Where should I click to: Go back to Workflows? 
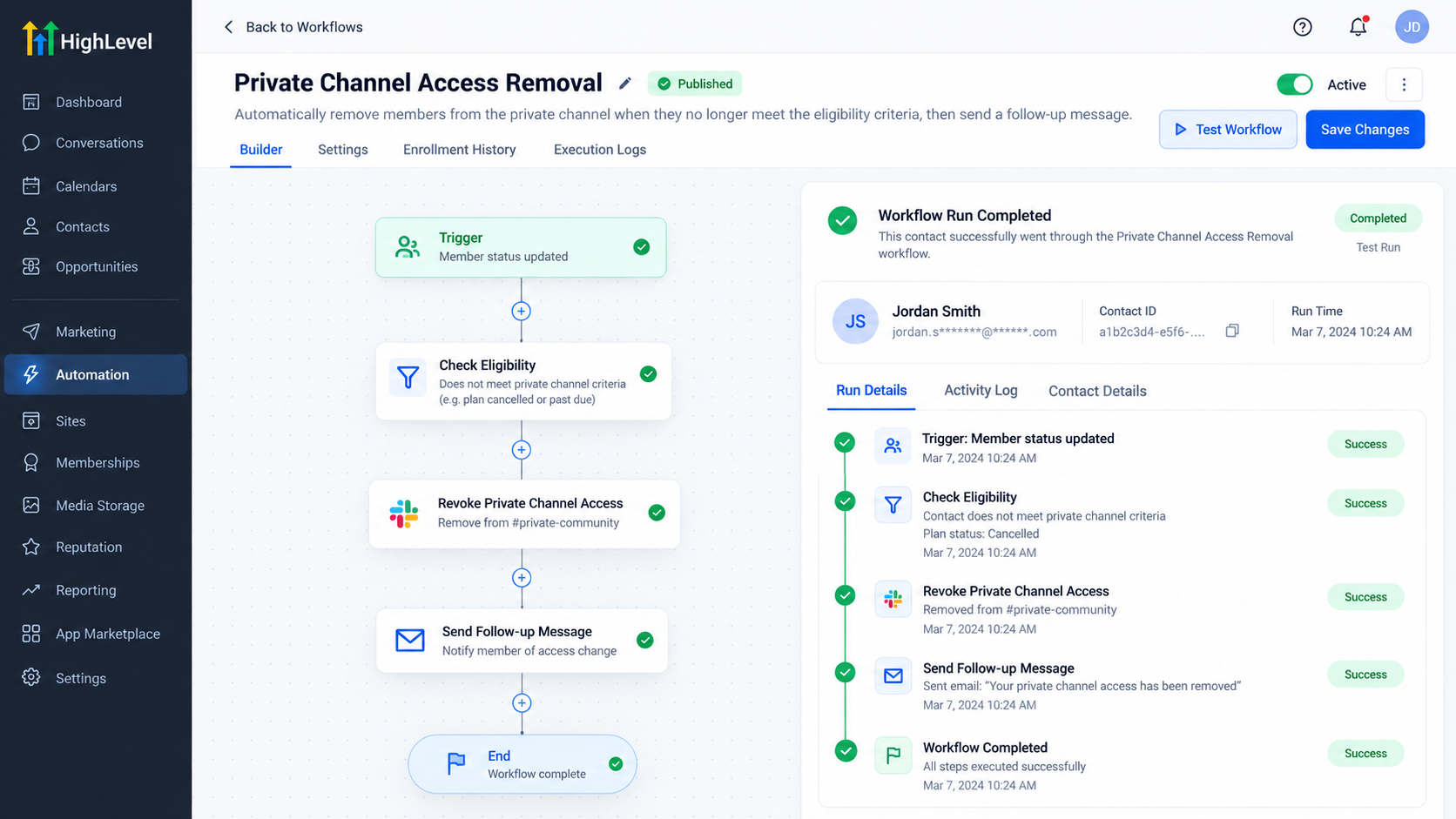pos(293,27)
